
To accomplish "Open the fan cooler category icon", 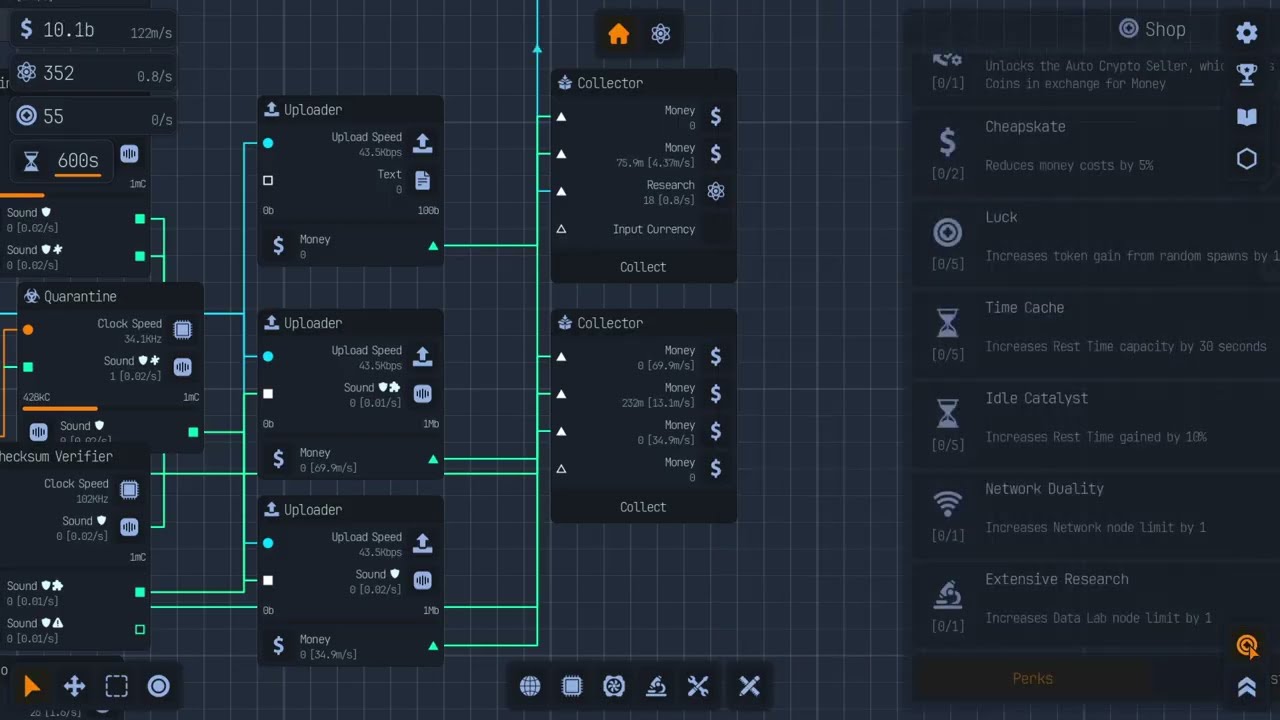I will (x=614, y=686).
